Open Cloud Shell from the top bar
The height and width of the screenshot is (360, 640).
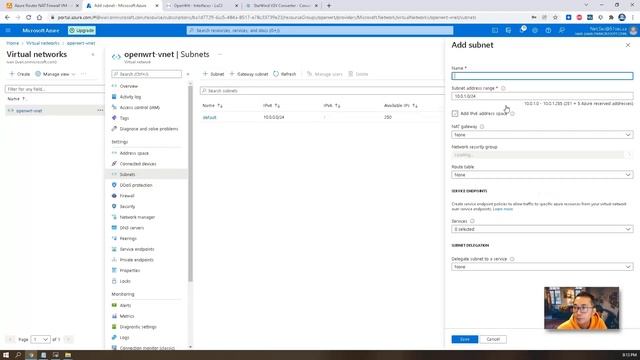click(495, 30)
